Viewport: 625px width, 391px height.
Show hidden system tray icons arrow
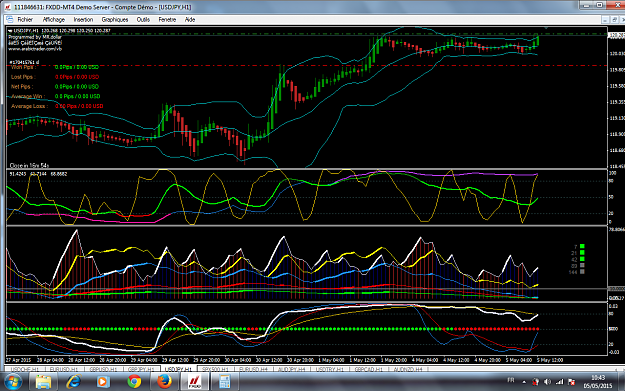[x=524, y=382]
